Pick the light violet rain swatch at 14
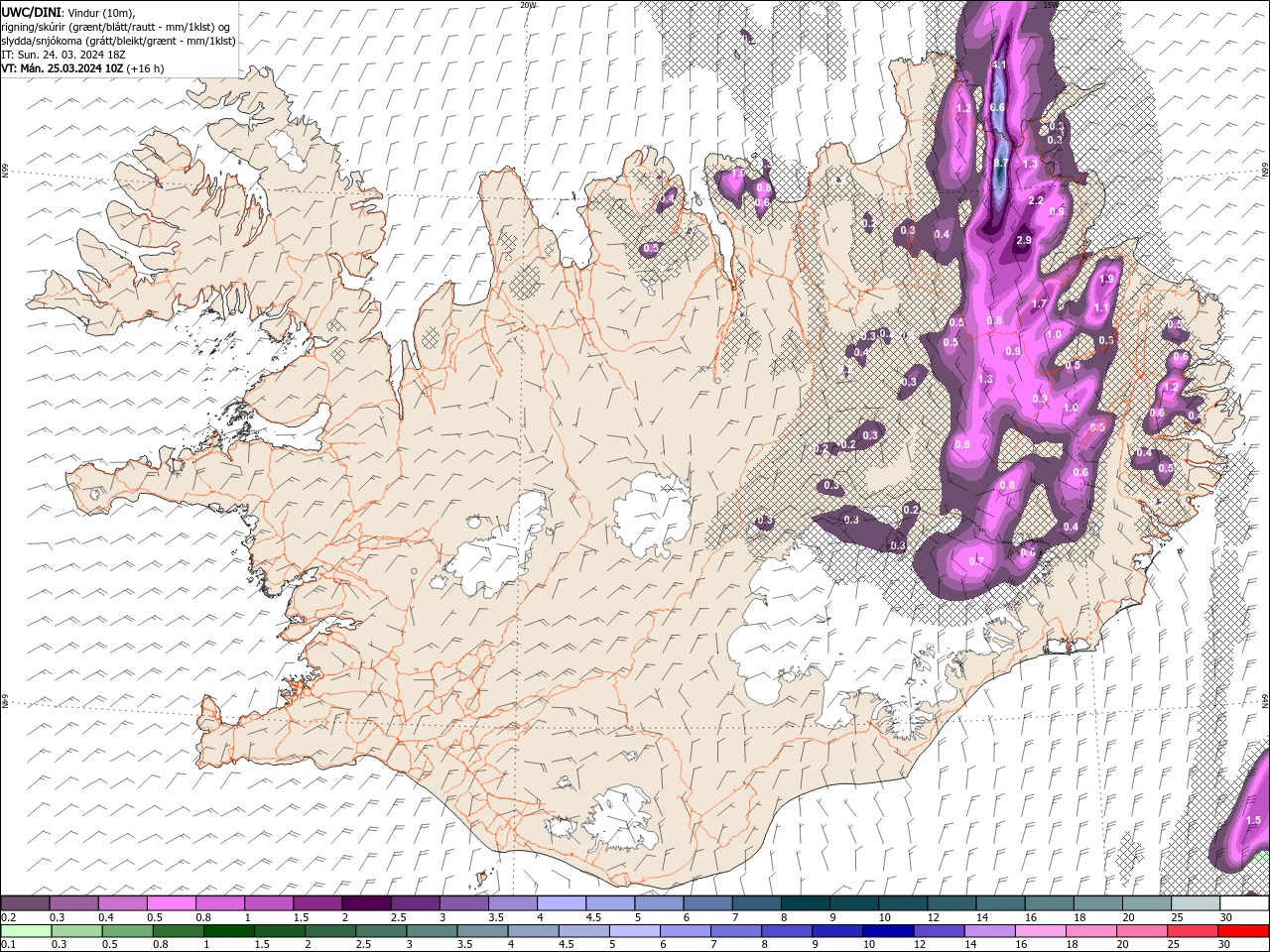 tap(988, 931)
